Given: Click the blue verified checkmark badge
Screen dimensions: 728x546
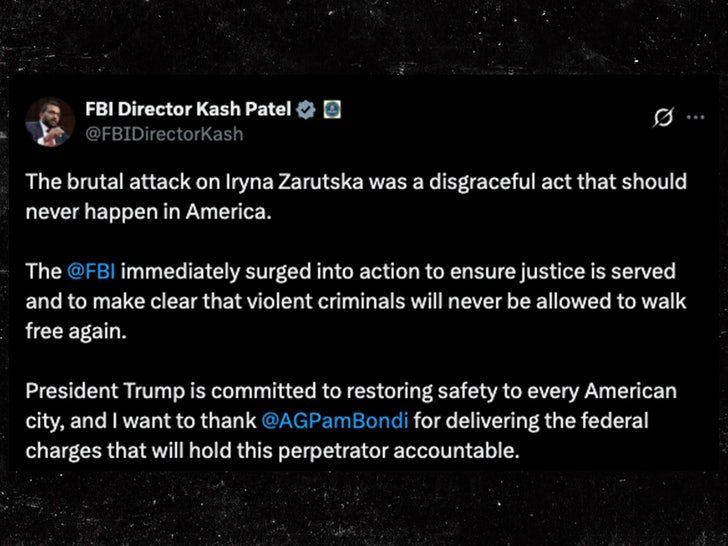Looking at the screenshot, I should coord(310,109).
